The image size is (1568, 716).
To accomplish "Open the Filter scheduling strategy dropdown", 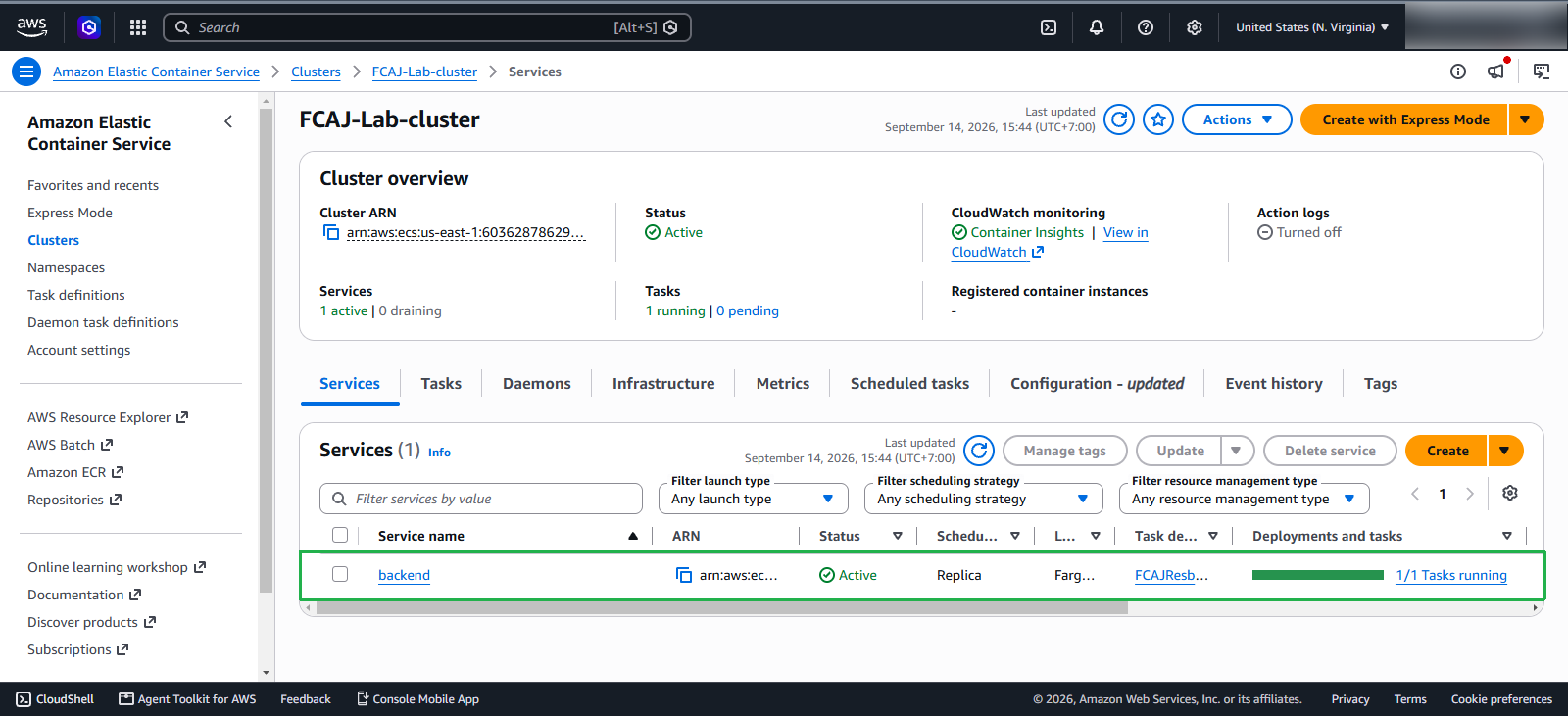I will click(984, 499).
